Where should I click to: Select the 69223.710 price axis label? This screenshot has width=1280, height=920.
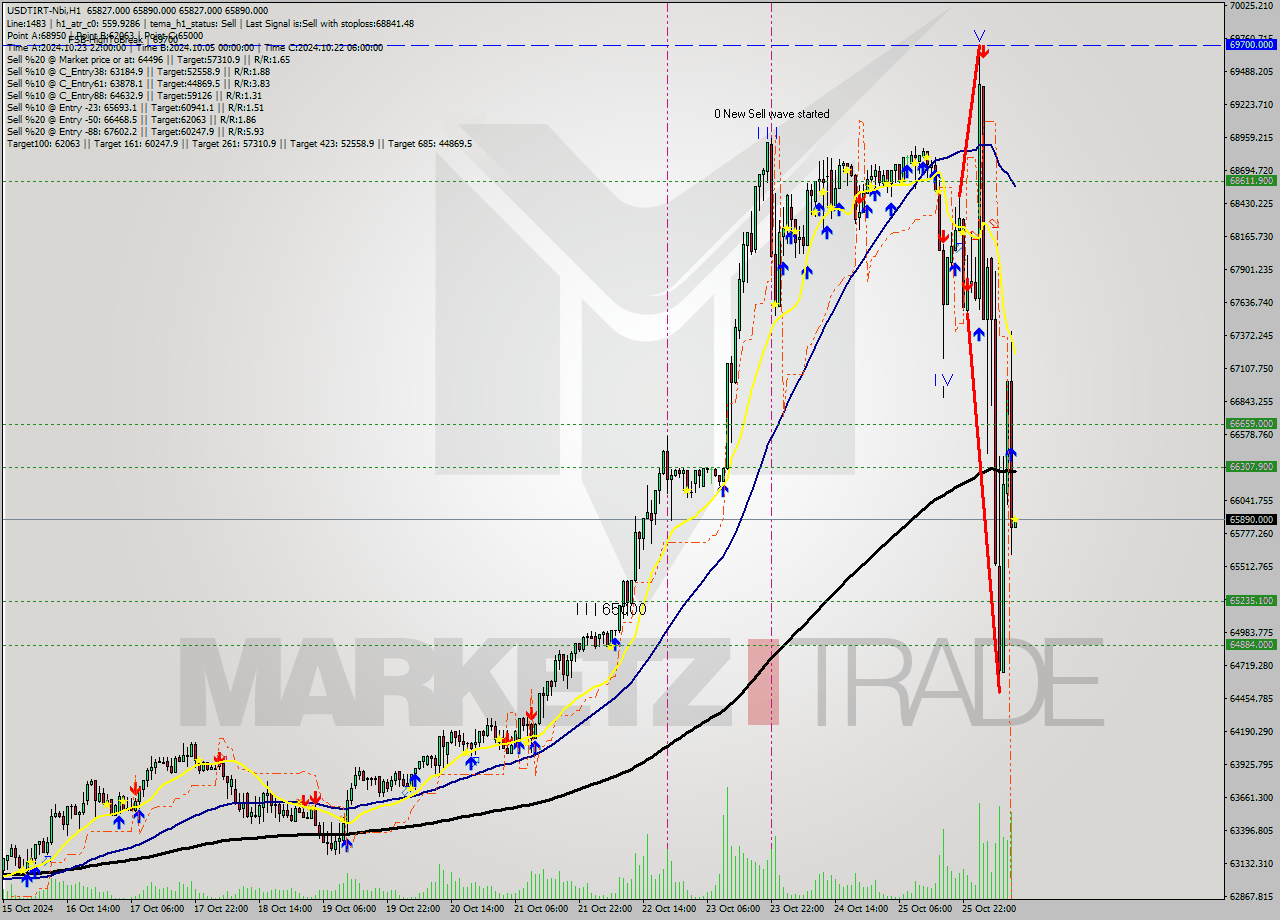click(1251, 104)
